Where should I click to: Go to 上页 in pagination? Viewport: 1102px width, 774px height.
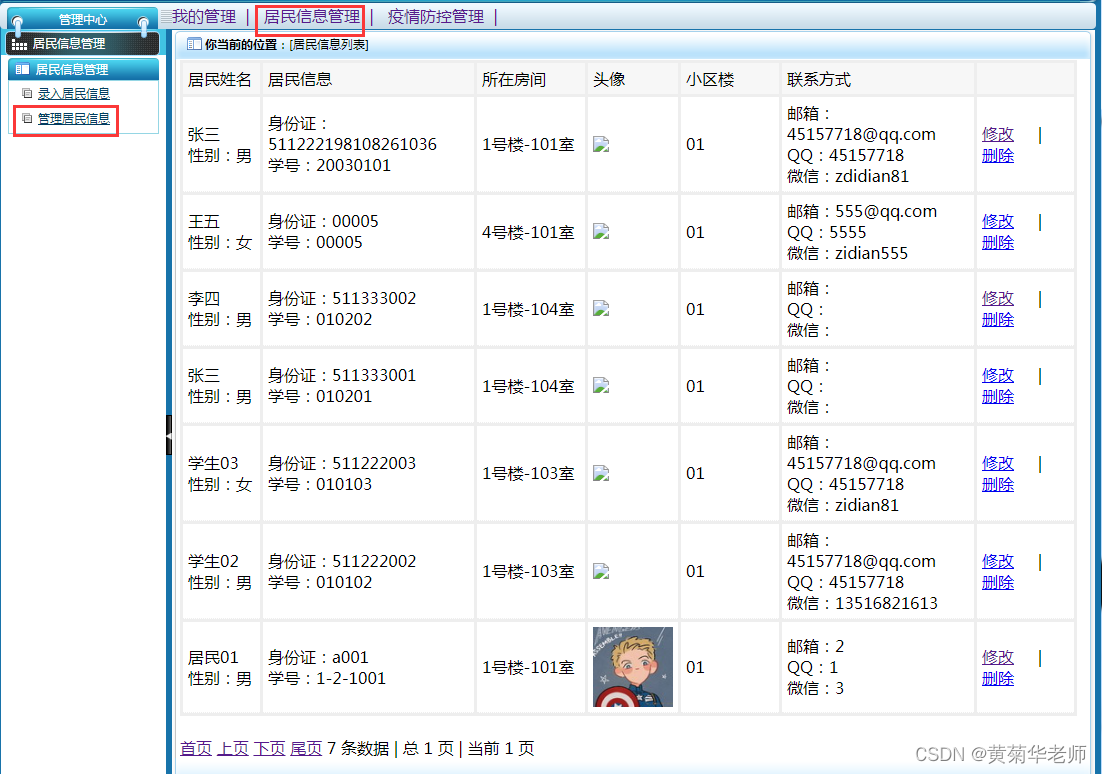[233, 749]
